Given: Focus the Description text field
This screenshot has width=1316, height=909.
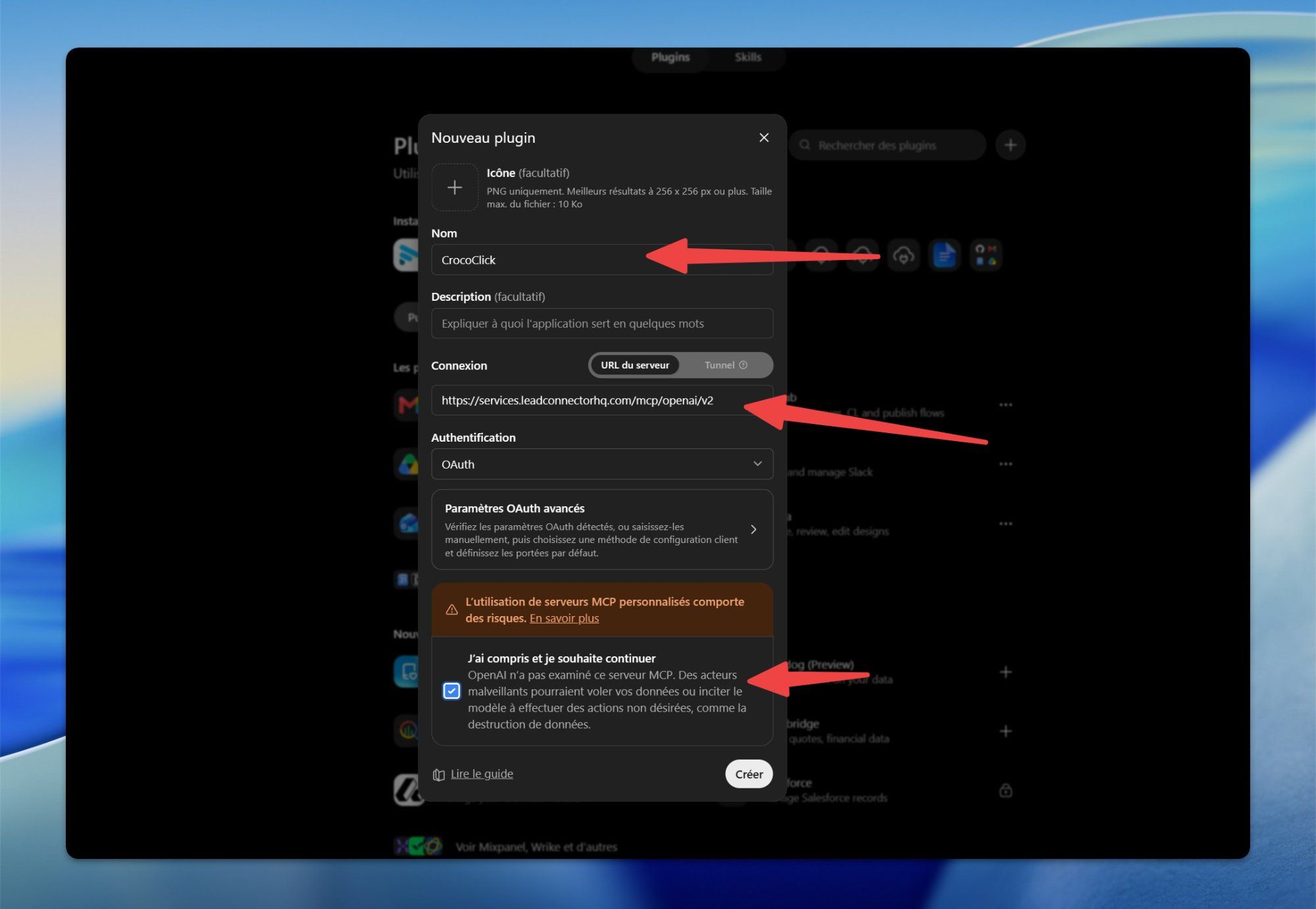Looking at the screenshot, I should tap(602, 324).
